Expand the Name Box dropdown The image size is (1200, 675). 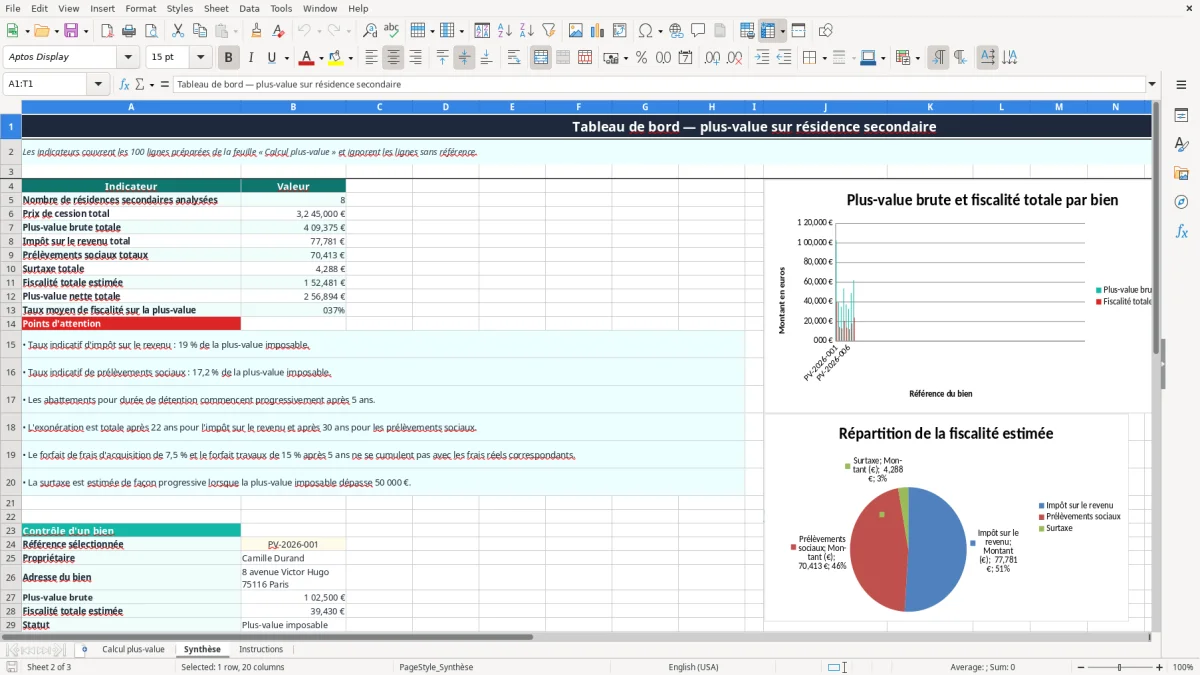99,84
